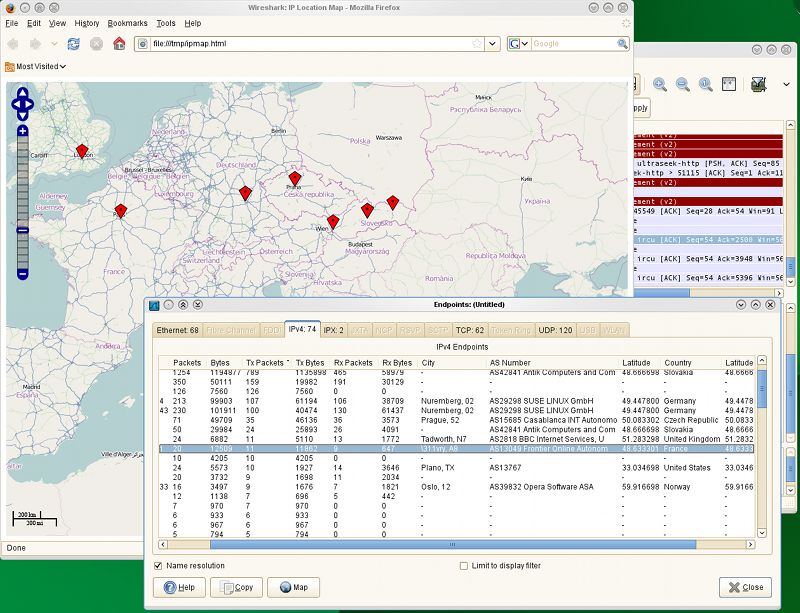Click into the Google search field
The image size is (800, 613).
point(573,44)
